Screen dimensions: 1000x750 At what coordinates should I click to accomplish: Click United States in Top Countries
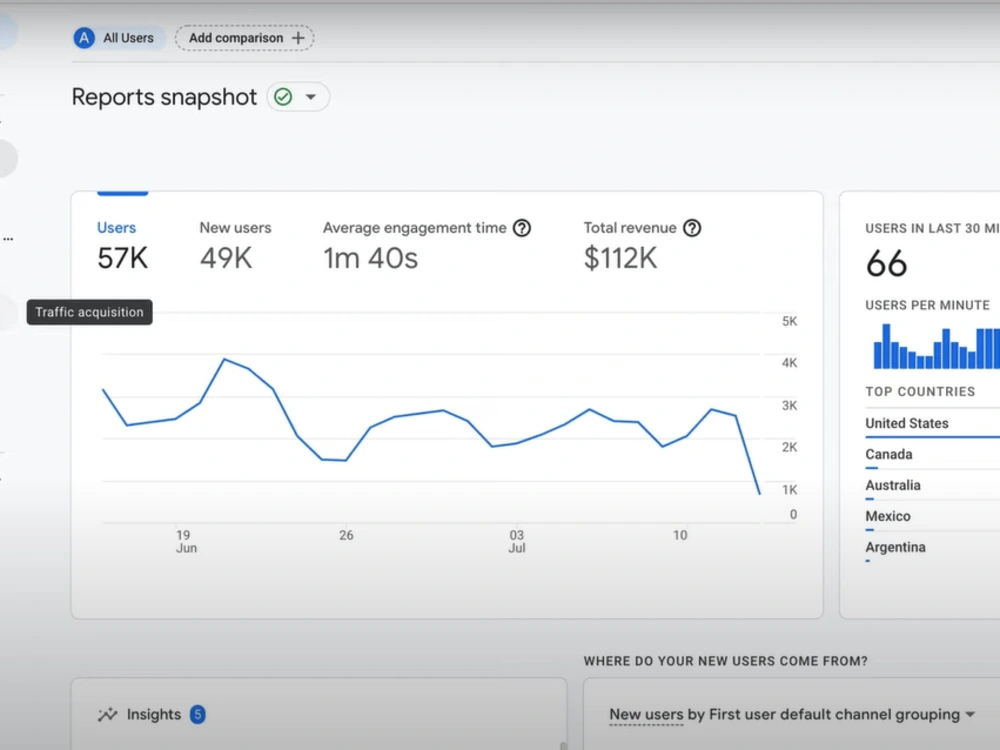click(x=906, y=423)
